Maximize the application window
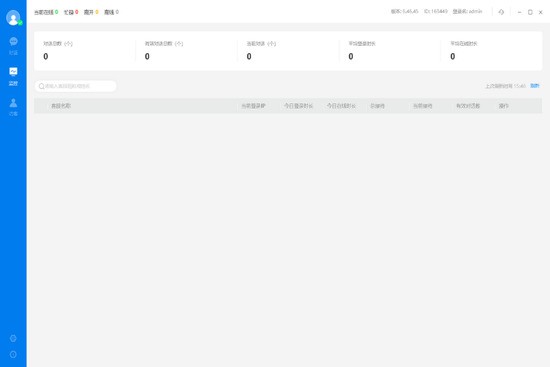The height and width of the screenshot is (367, 550). 530,12
